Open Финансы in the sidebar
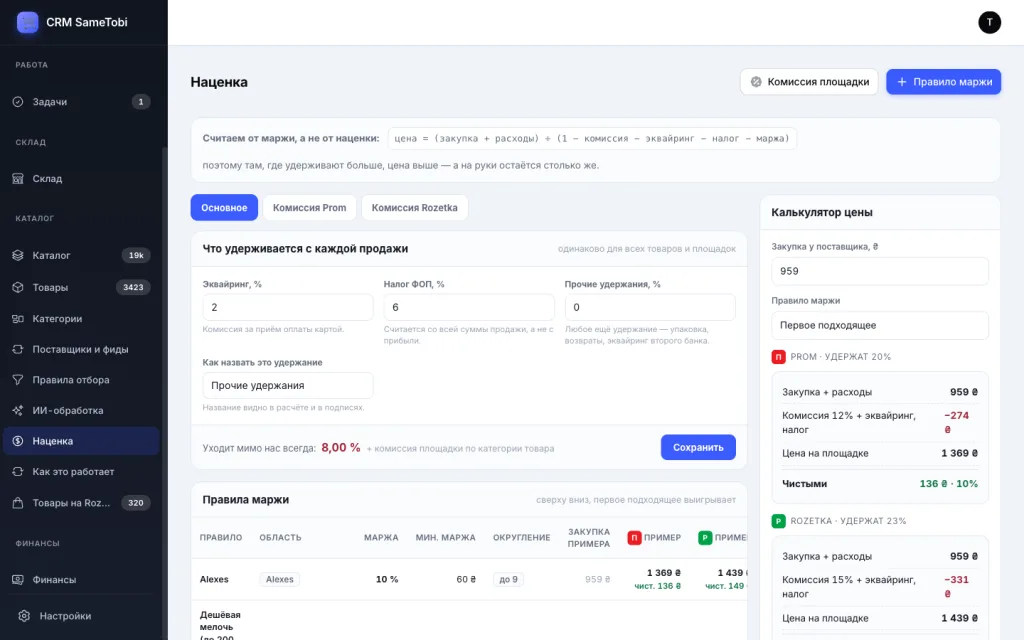1024x640 pixels. 82,580
